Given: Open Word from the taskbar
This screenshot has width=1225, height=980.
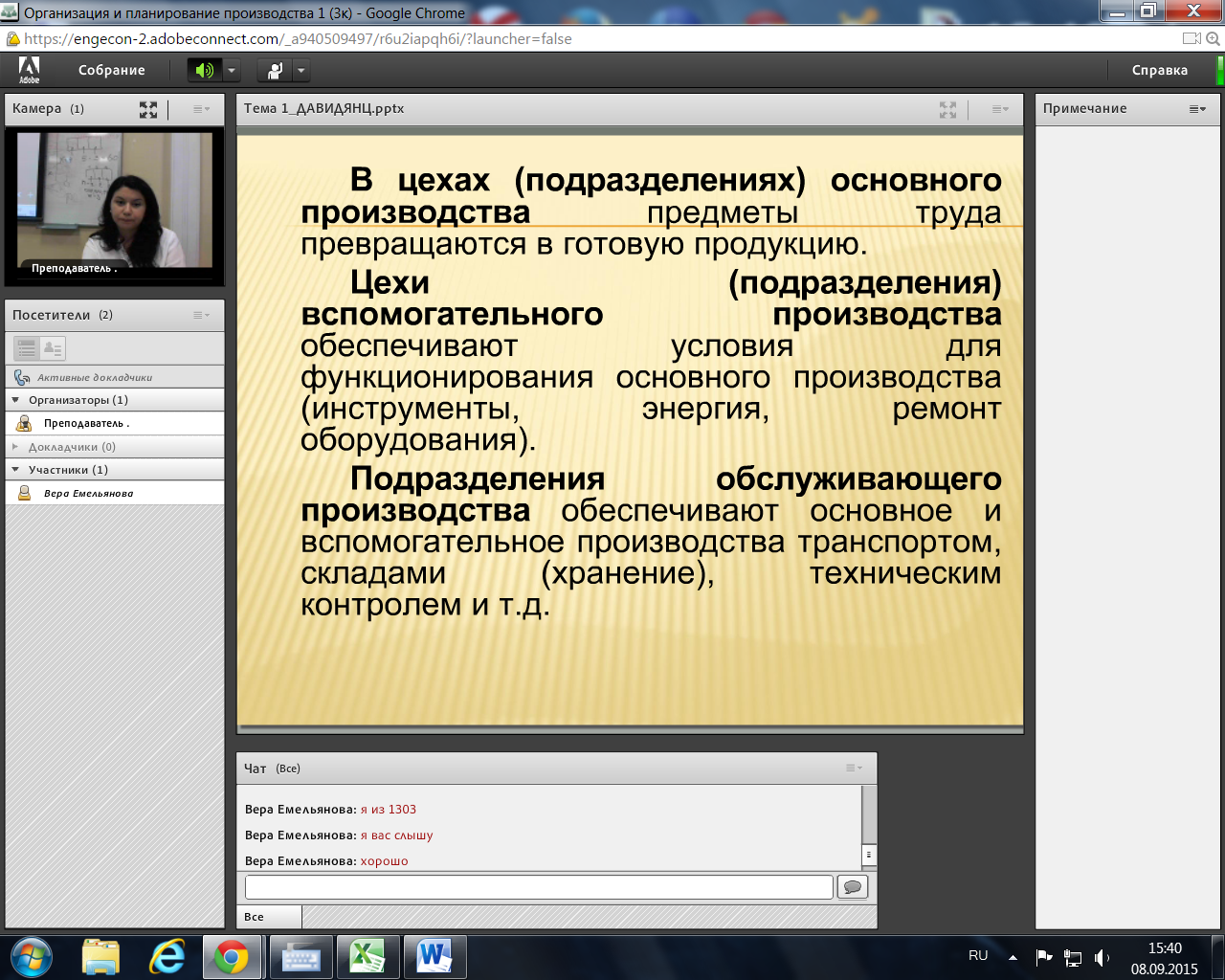Looking at the screenshot, I should coord(434,956).
